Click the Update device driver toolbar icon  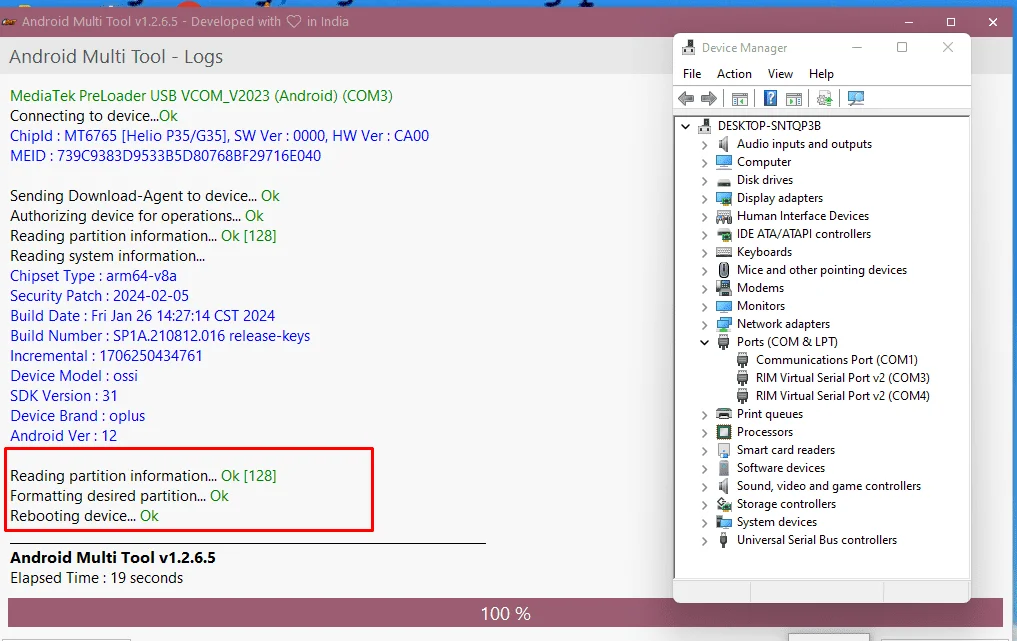[x=824, y=99]
